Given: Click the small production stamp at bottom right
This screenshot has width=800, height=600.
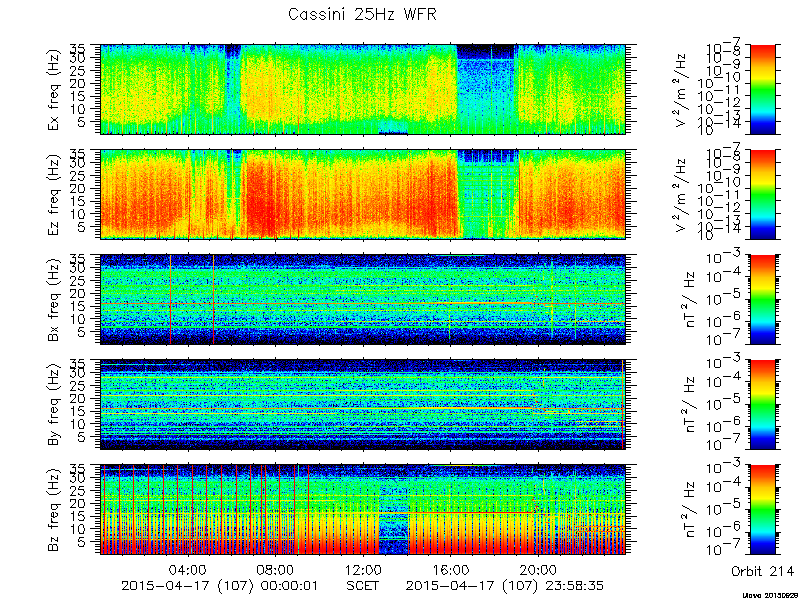Looking at the screenshot, I should [x=771, y=595].
